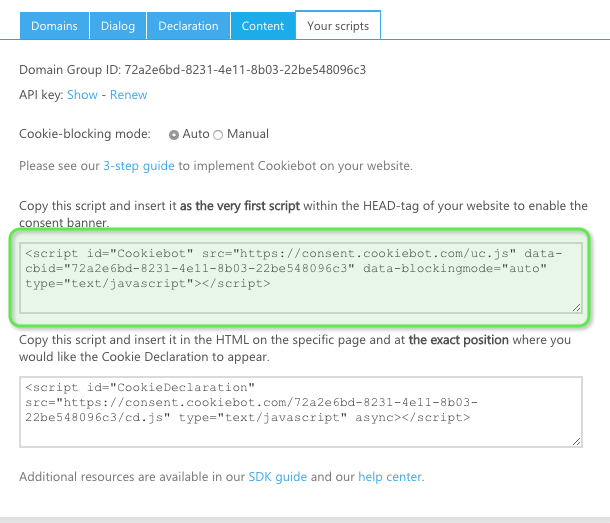Screen dimensions: 610x523
Task: Click the Your scripts tab
Action: [338, 26]
